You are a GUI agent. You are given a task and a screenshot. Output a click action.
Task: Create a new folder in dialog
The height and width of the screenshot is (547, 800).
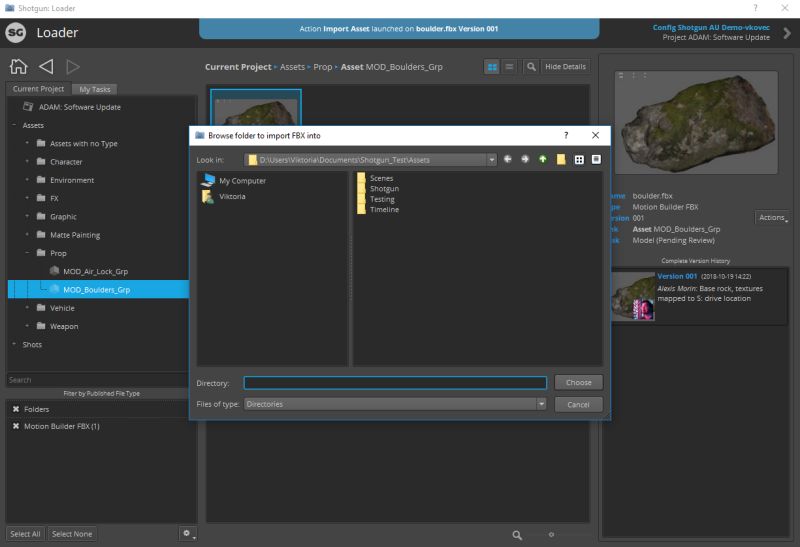561,160
